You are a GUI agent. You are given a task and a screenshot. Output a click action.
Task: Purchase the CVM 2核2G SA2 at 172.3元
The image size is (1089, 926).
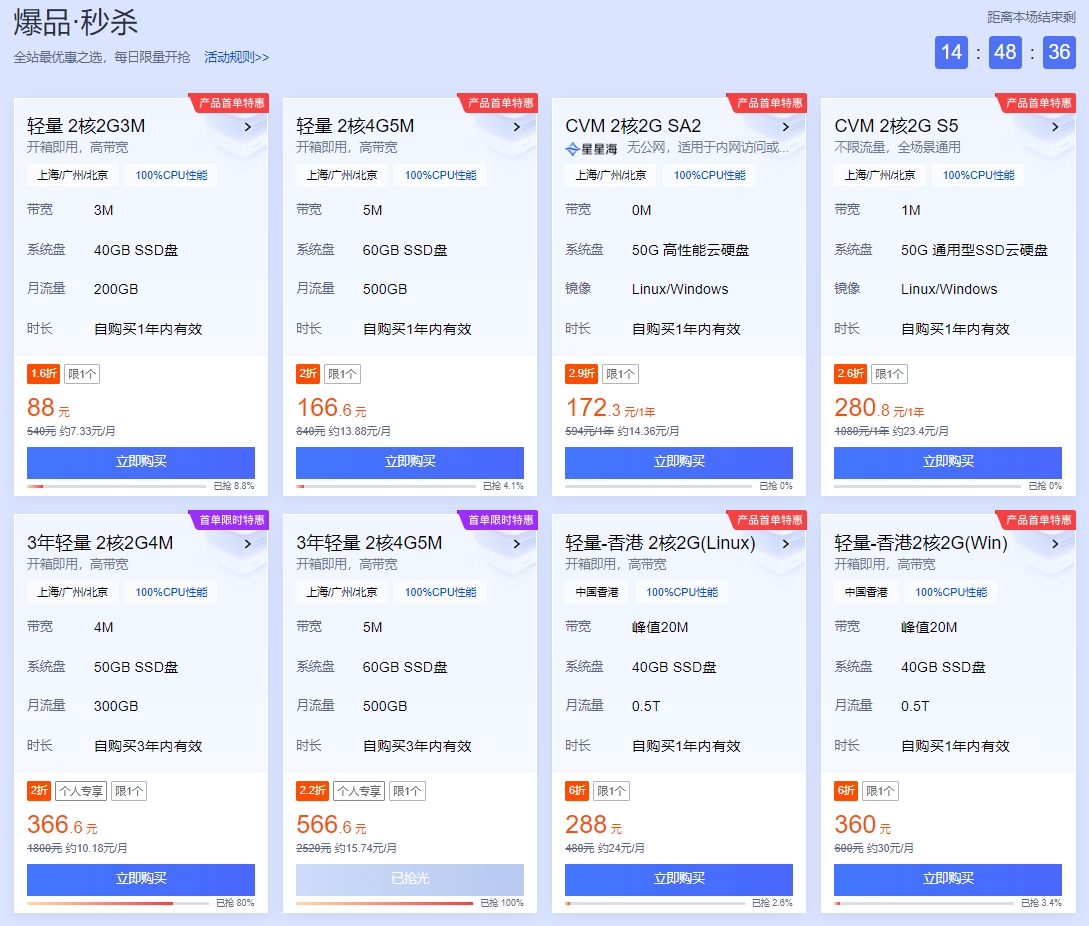[679, 462]
